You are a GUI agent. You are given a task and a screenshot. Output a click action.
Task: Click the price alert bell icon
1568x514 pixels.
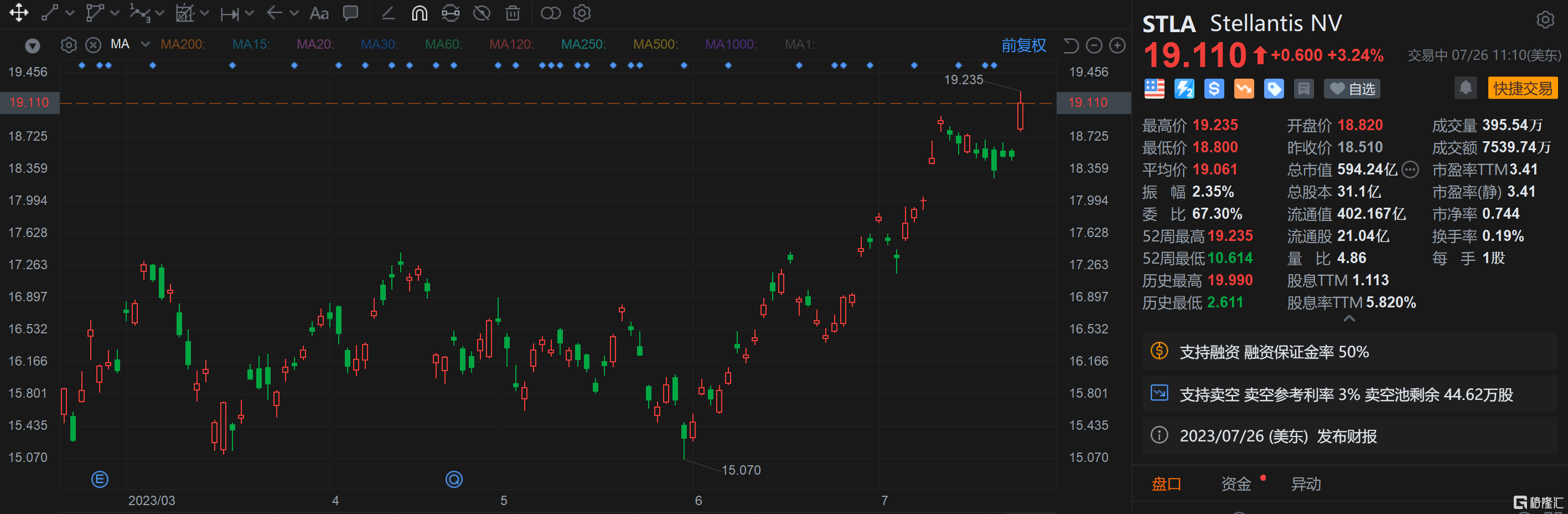(x=1465, y=88)
